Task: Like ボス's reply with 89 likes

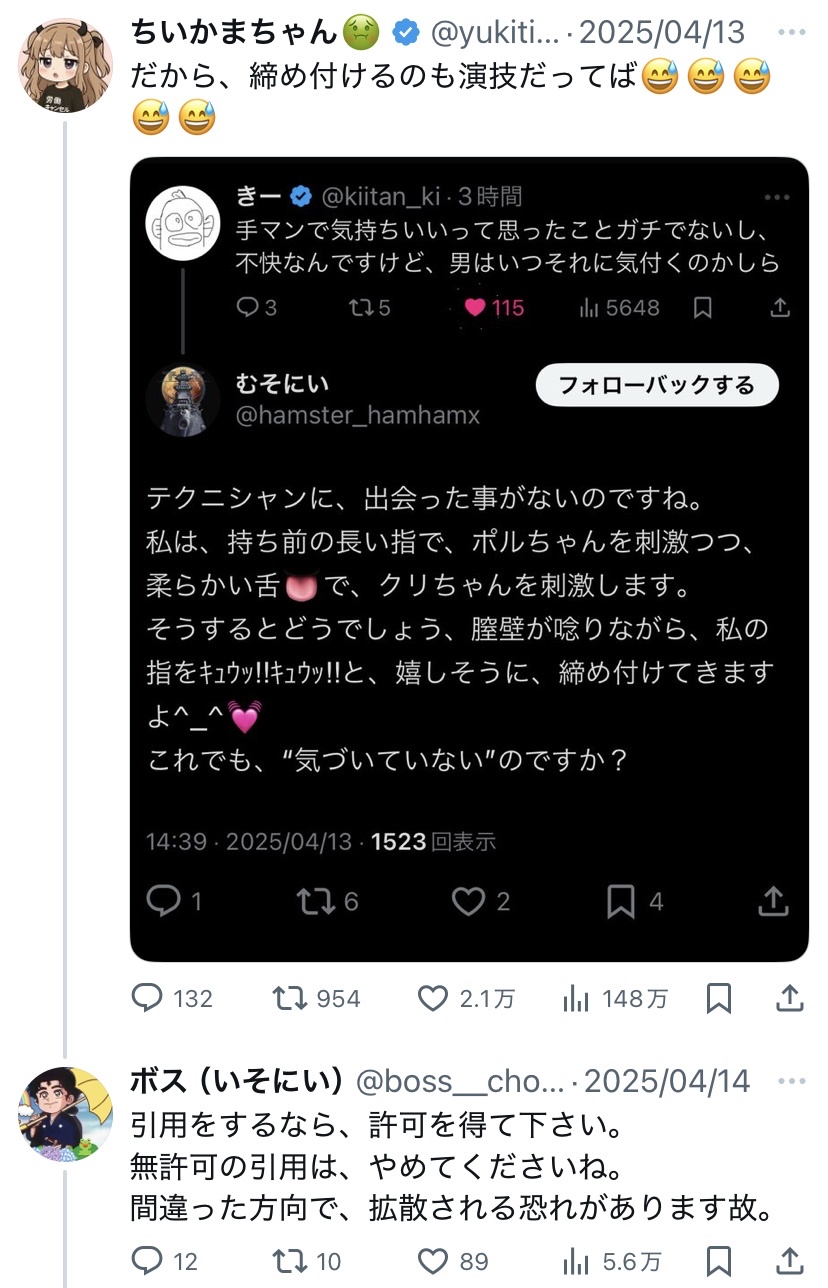Action: (433, 1261)
